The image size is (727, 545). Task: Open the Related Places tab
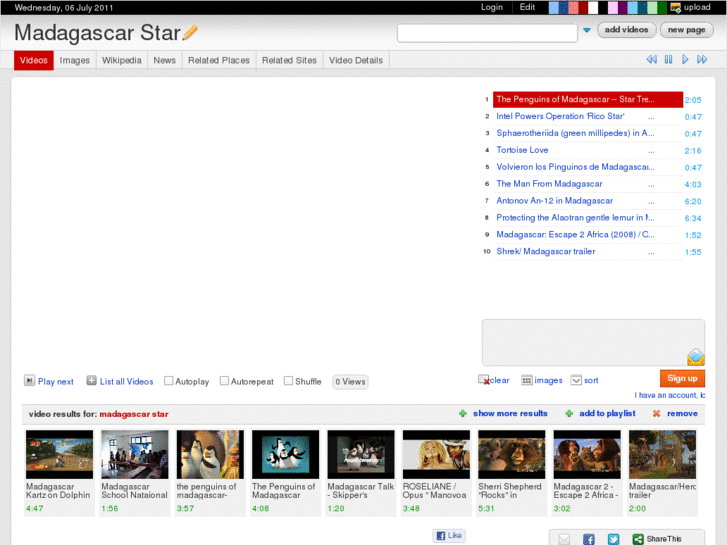(x=218, y=60)
